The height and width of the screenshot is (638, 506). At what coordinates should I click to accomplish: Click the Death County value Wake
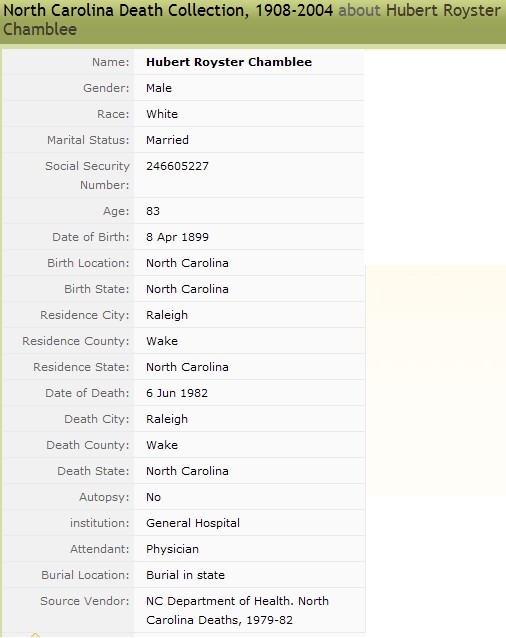click(x=162, y=445)
